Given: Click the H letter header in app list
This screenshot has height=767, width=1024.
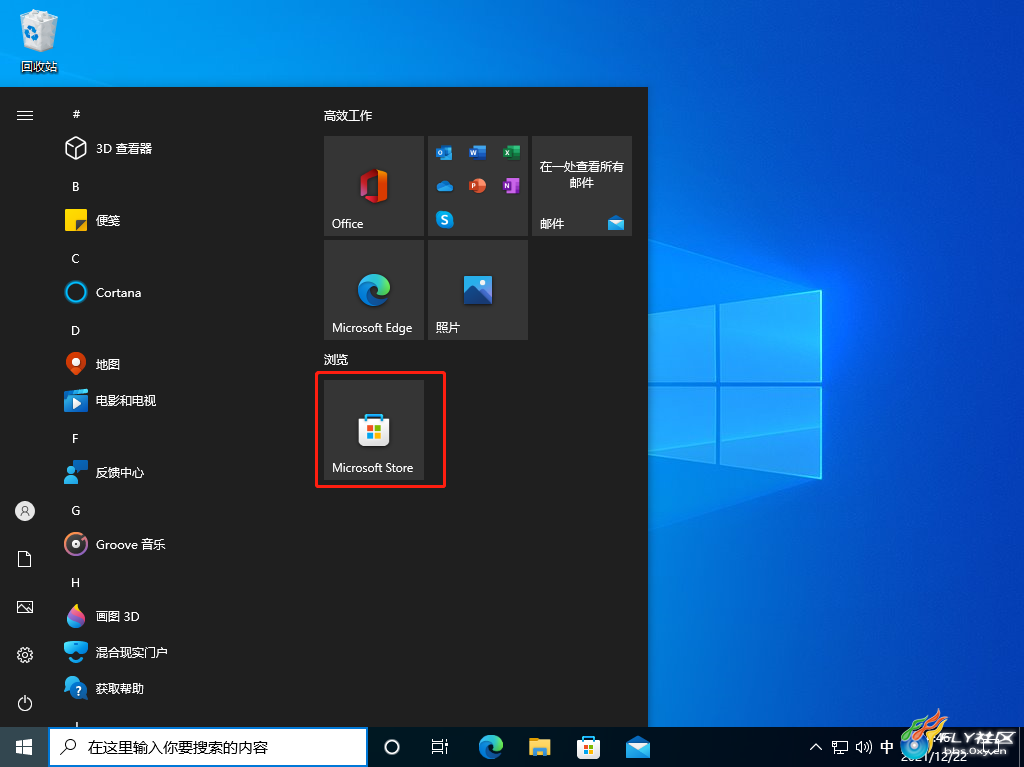Looking at the screenshot, I should pos(76,582).
